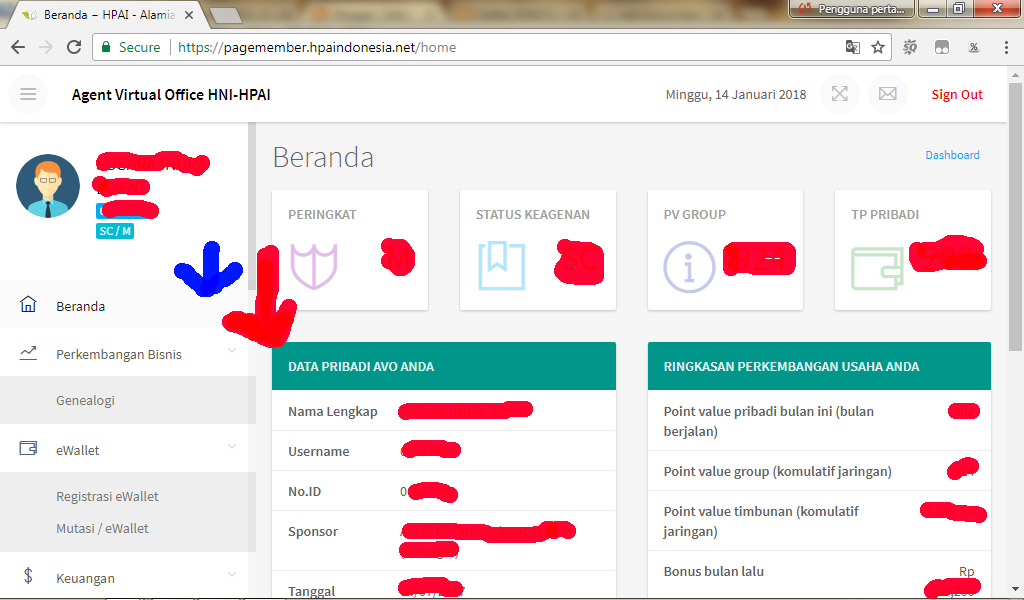
Task: Click the Pengguna perta... profile button
Action: [852, 9]
